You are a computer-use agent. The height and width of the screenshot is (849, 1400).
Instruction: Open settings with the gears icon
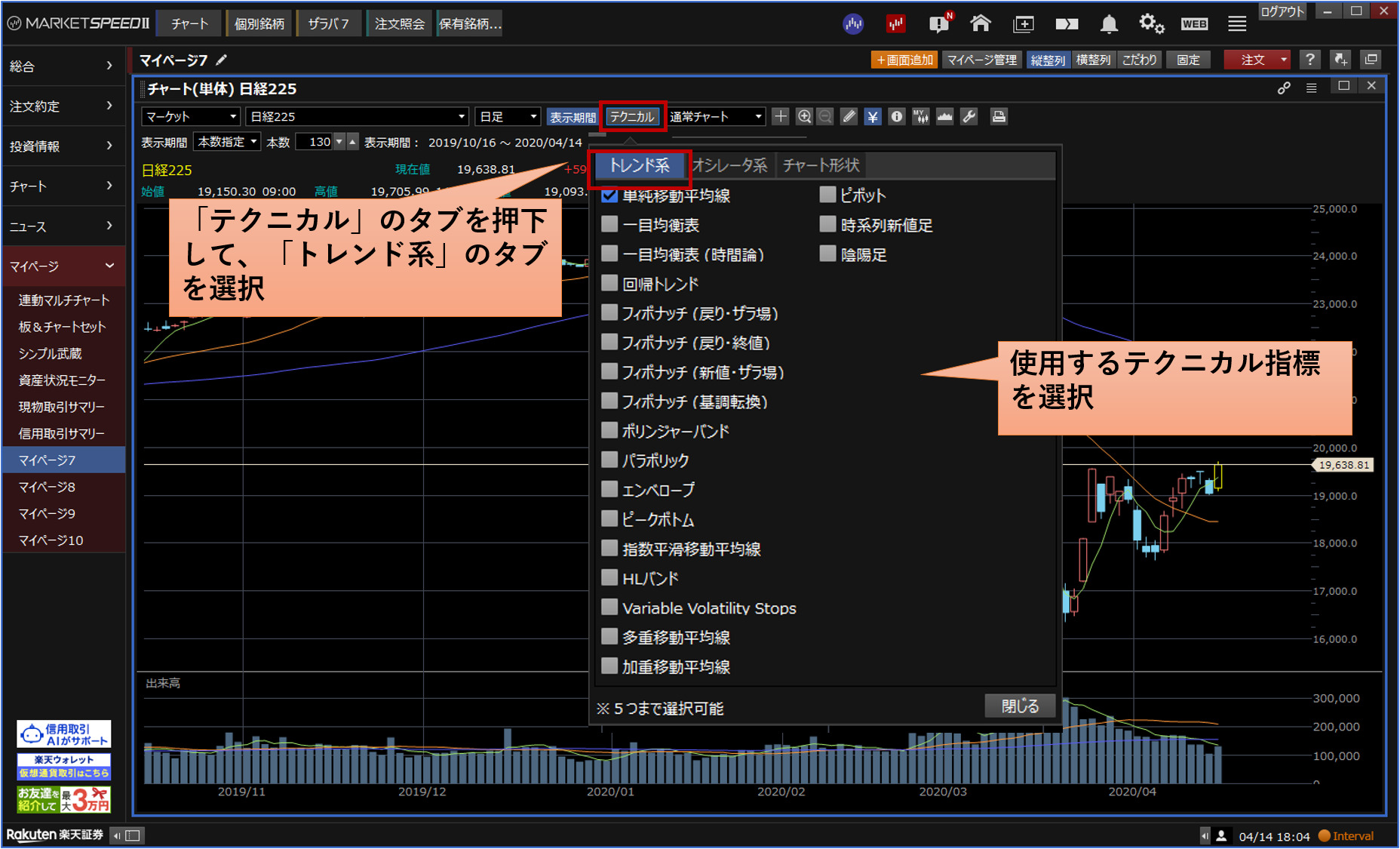pyautogui.click(x=1151, y=24)
